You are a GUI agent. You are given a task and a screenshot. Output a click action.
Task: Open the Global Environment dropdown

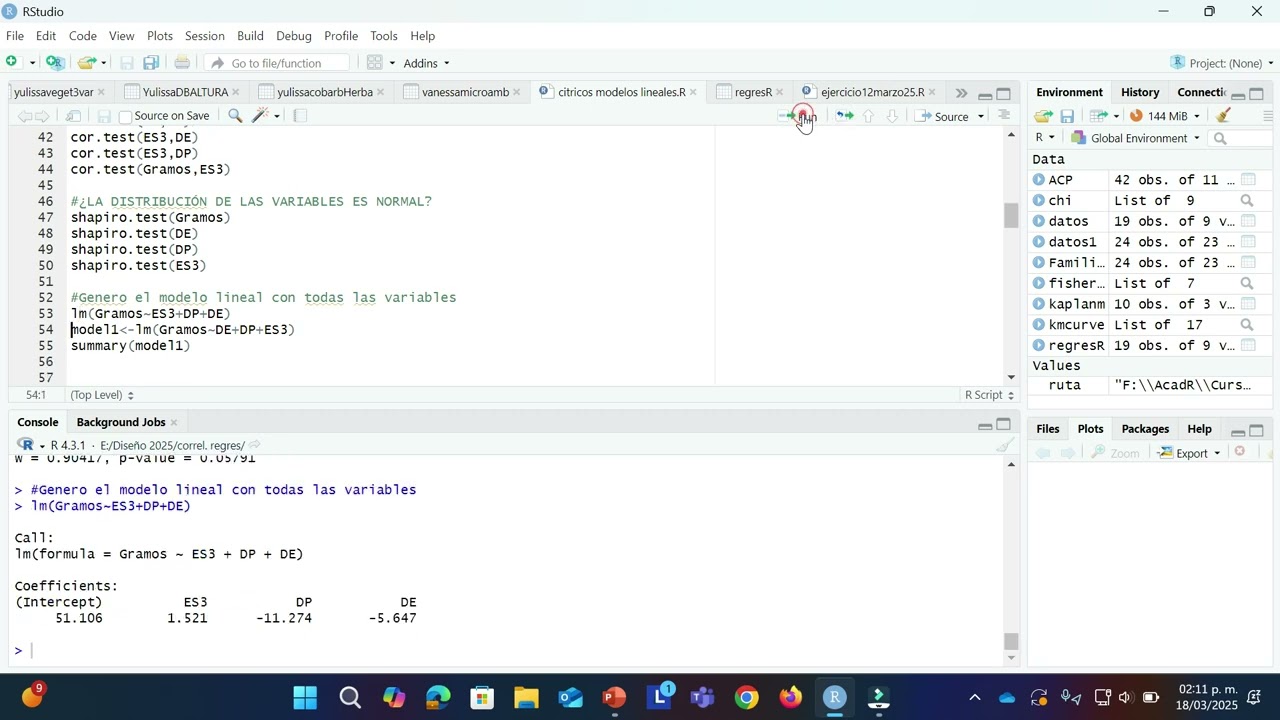coord(1135,138)
